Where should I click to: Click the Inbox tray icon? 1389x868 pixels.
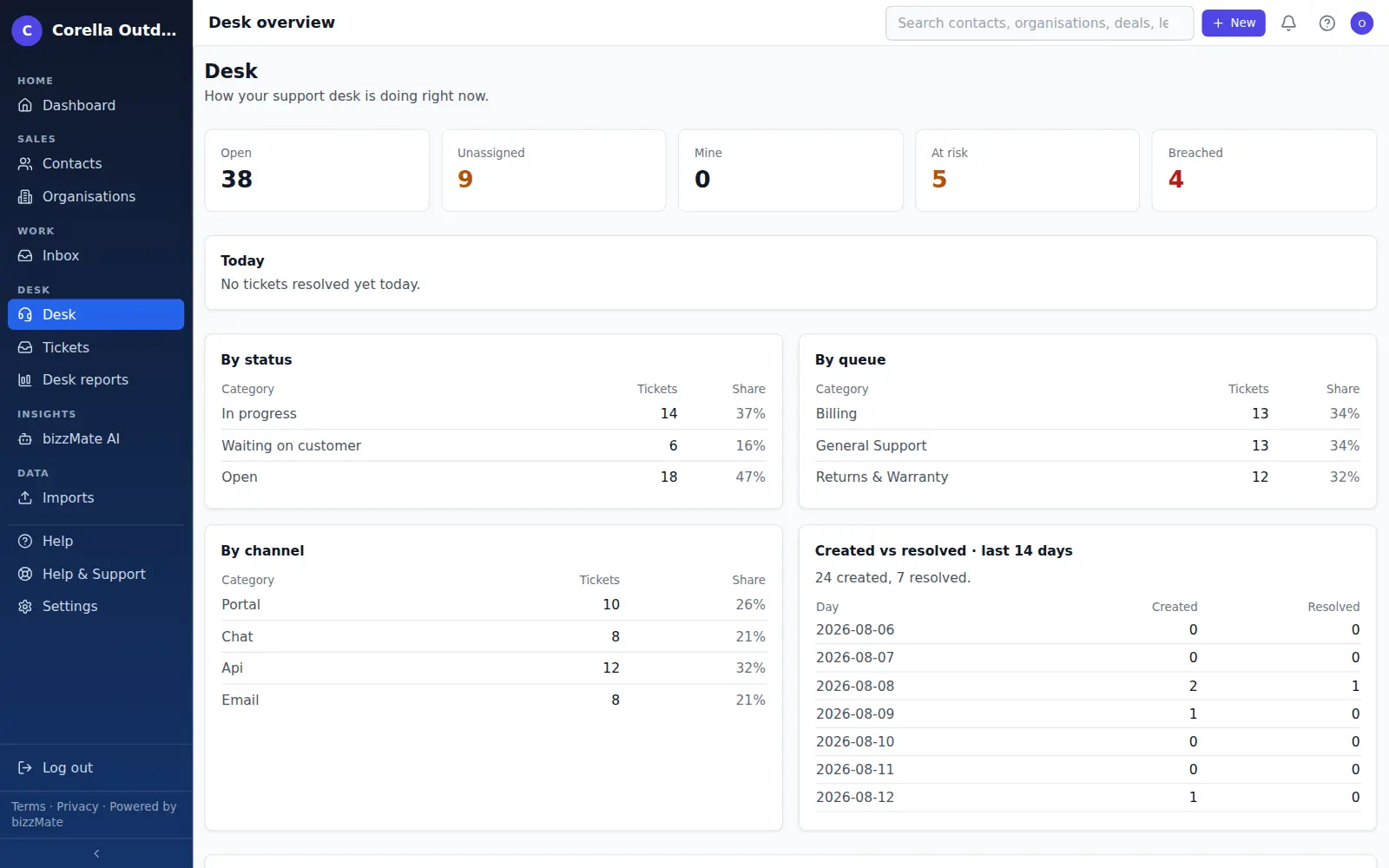coord(25,255)
